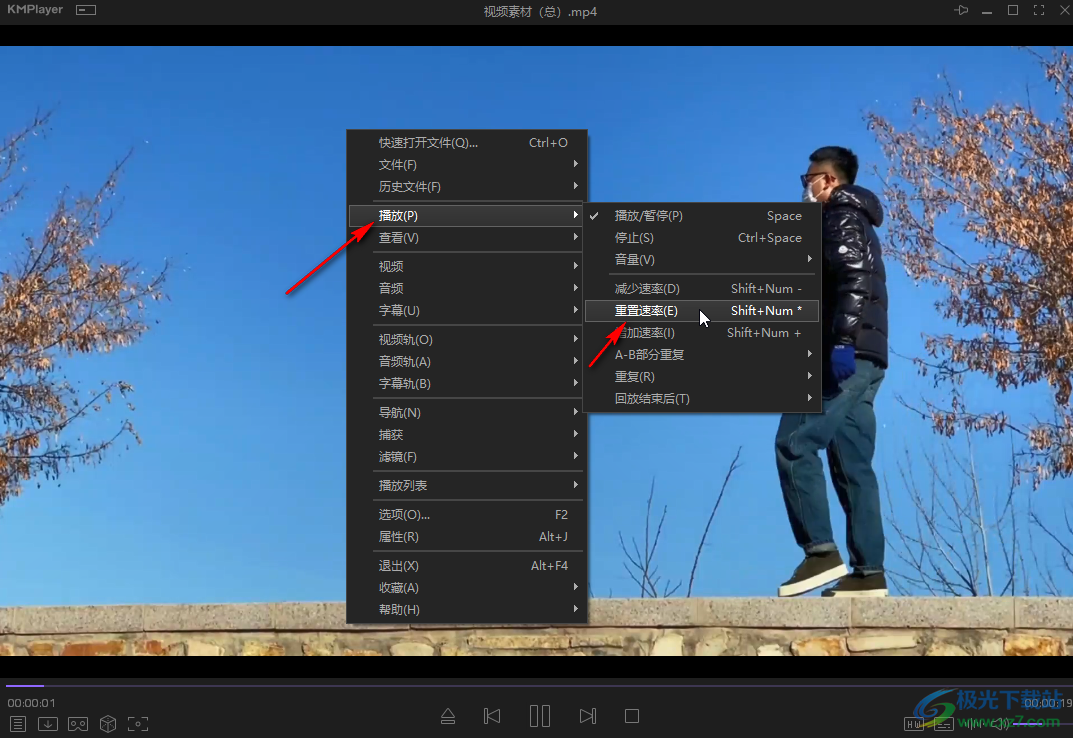Expand the 文件(F) submenu
Viewport: 1073px width, 738px height.
468,164
